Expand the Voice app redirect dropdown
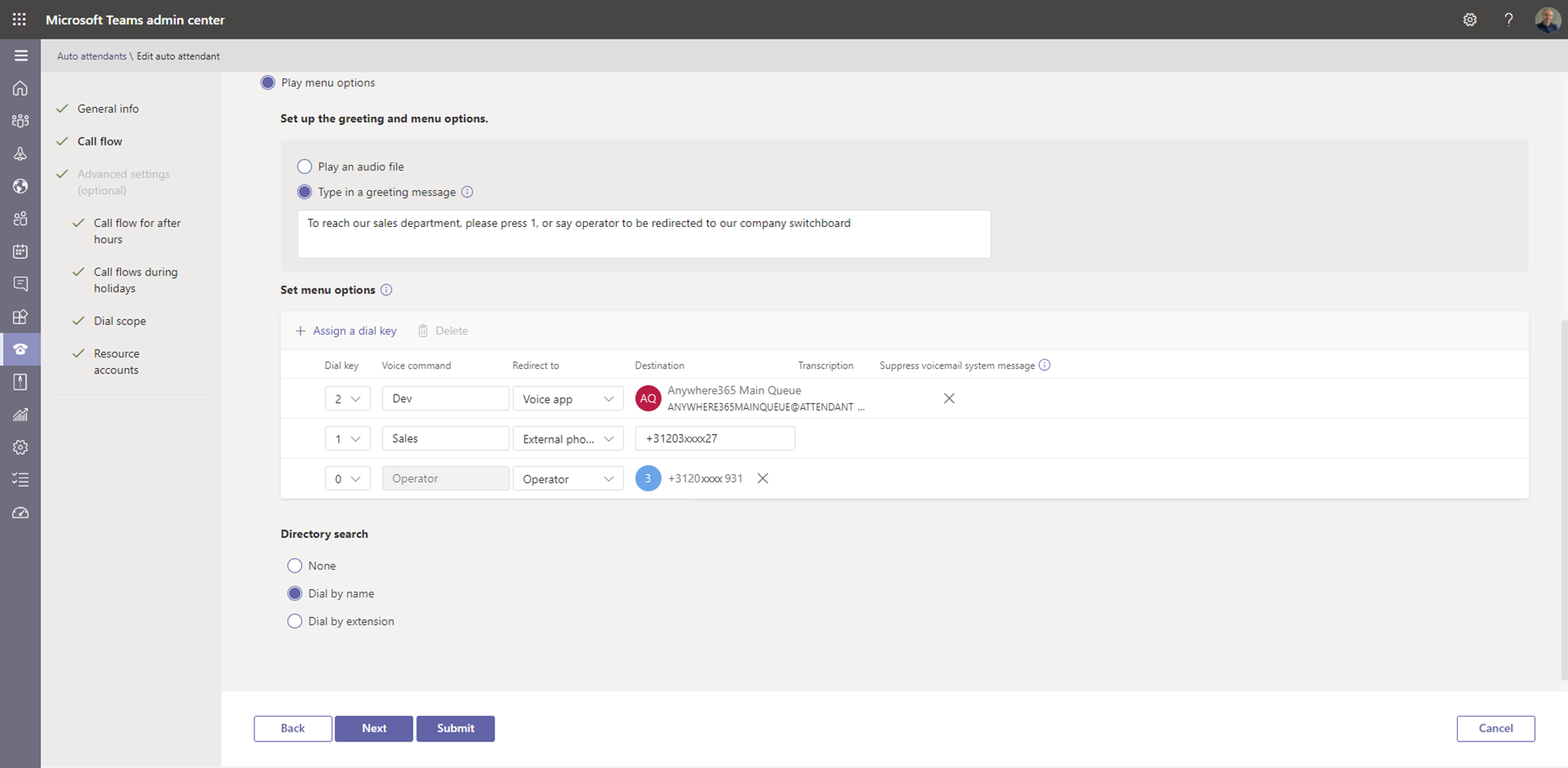Viewport: 1568px width, 768px height. tap(568, 398)
